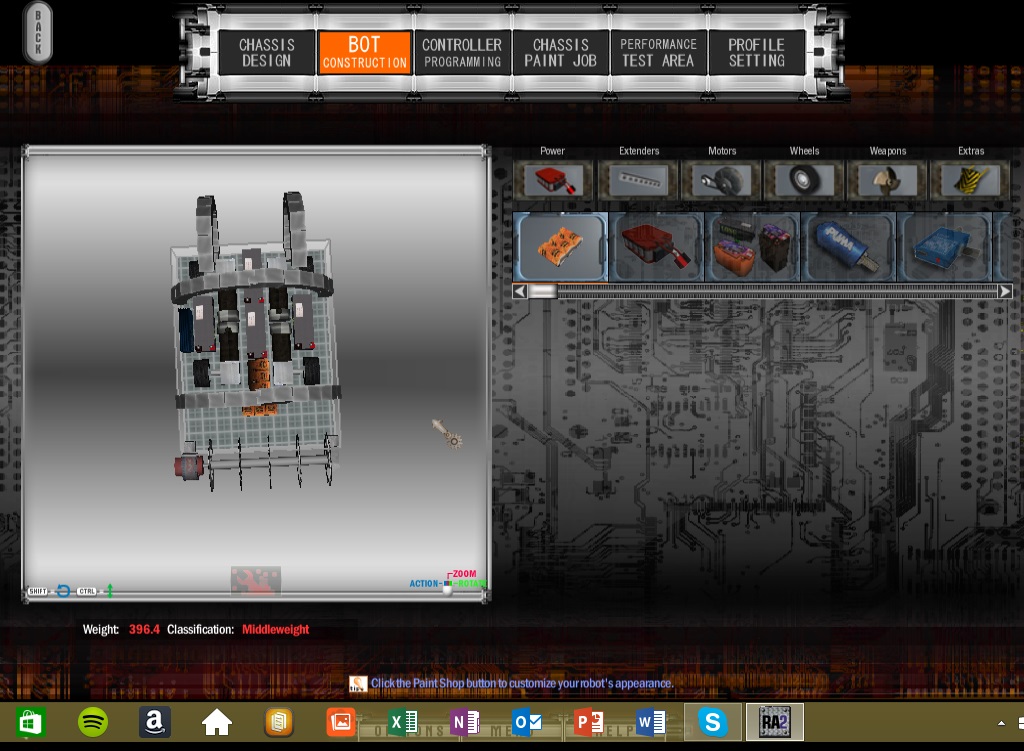Open Outlook from the taskbar

pos(527,722)
